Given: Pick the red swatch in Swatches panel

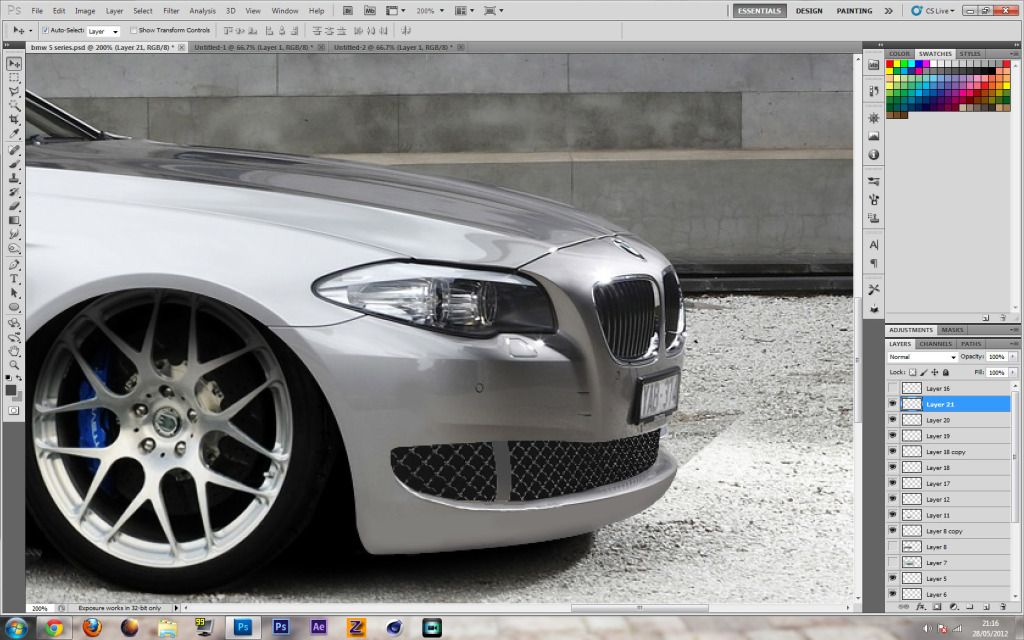Looking at the screenshot, I should [x=890, y=64].
